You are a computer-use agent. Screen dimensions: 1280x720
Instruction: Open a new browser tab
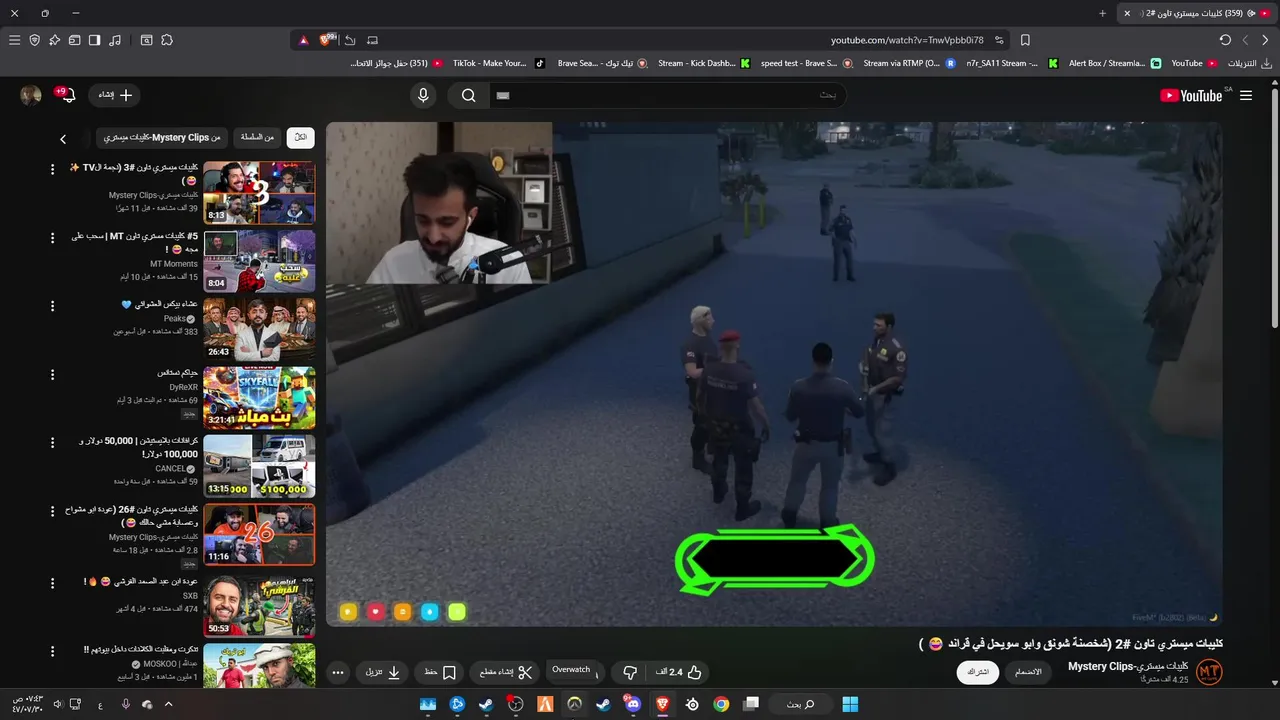tap(1103, 13)
